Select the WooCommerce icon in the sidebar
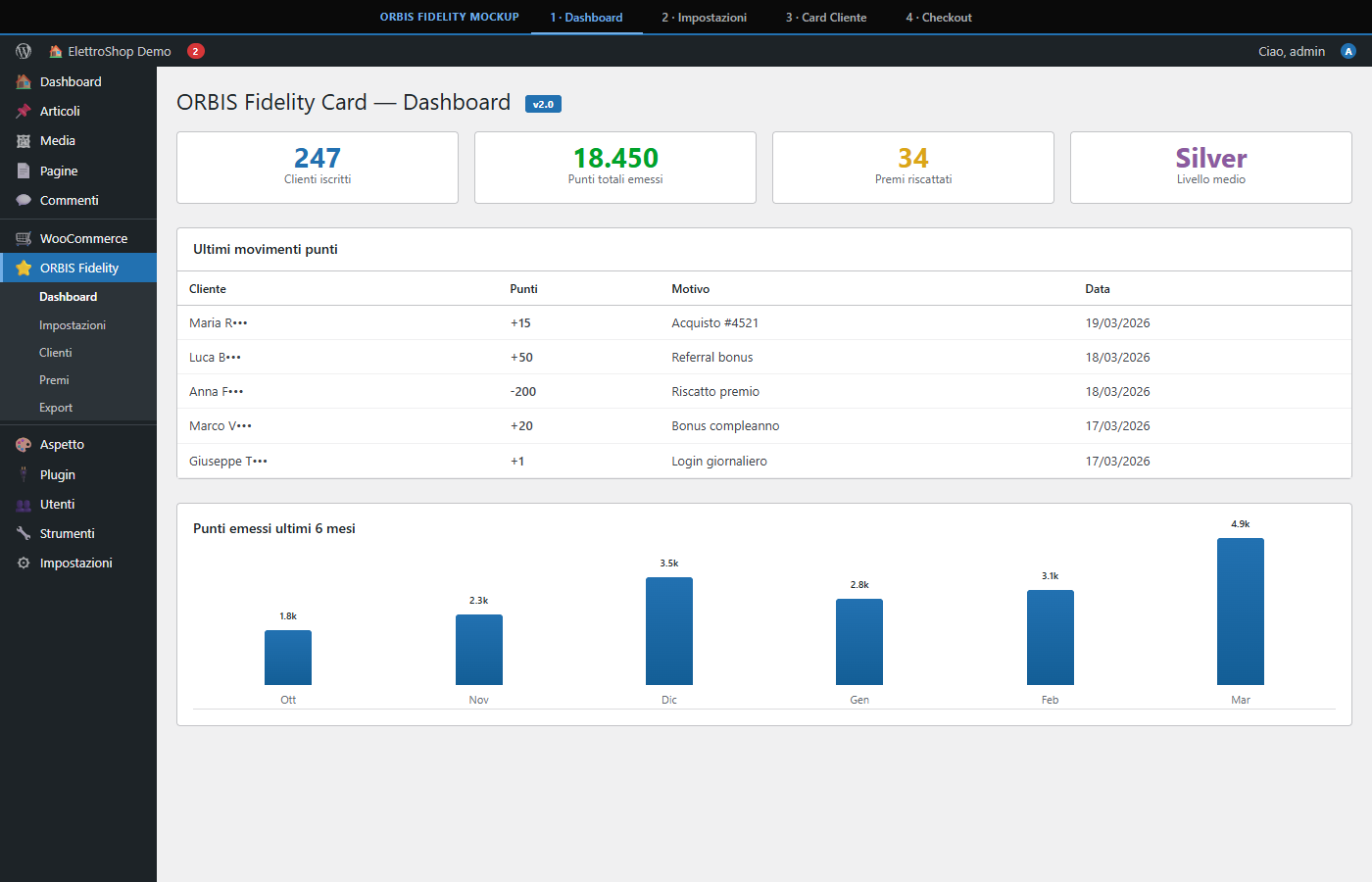Image resolution: width=1372 pixels, height=882 pixels. point(22,238)
